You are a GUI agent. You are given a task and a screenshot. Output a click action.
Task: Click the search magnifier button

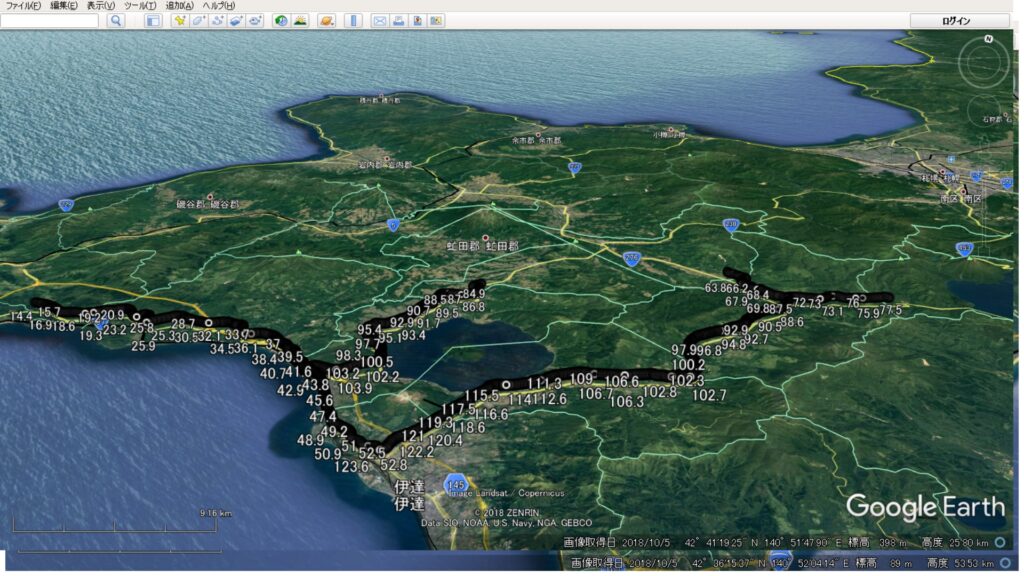click(115, 21)
